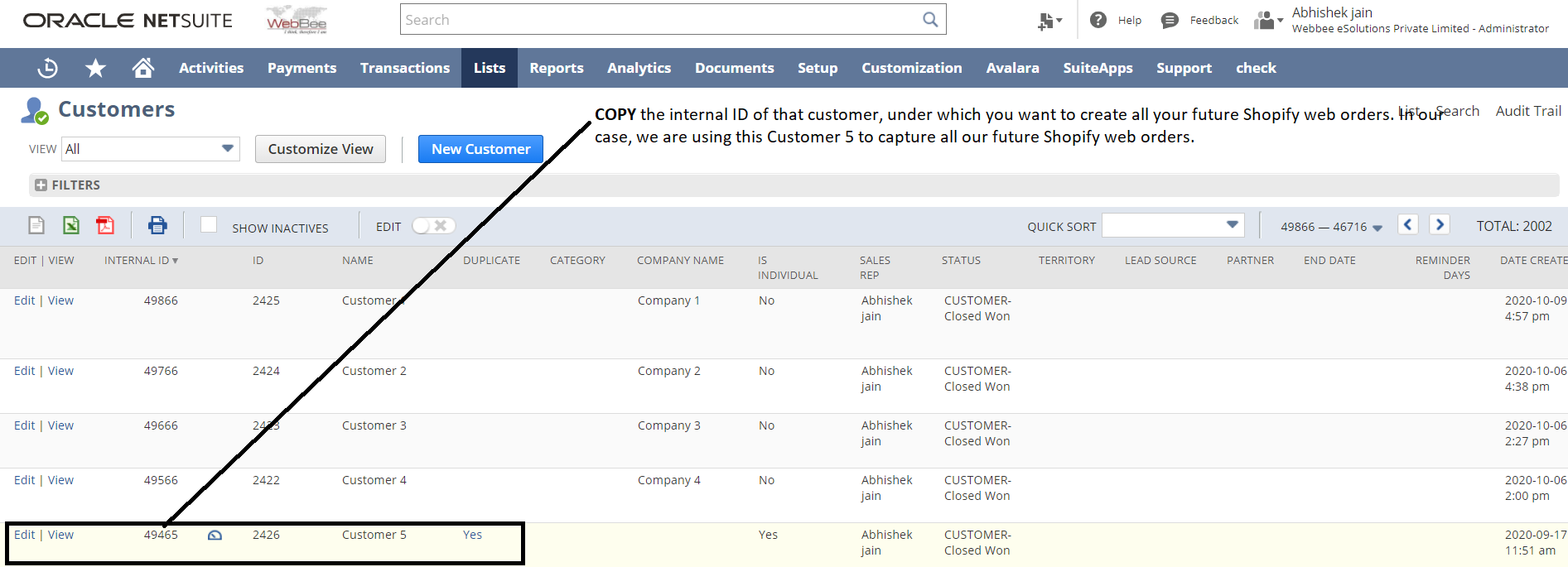Screen dimensions: 1568x567
Task: Open the Activities menu
Action: [x=211, y=68]
